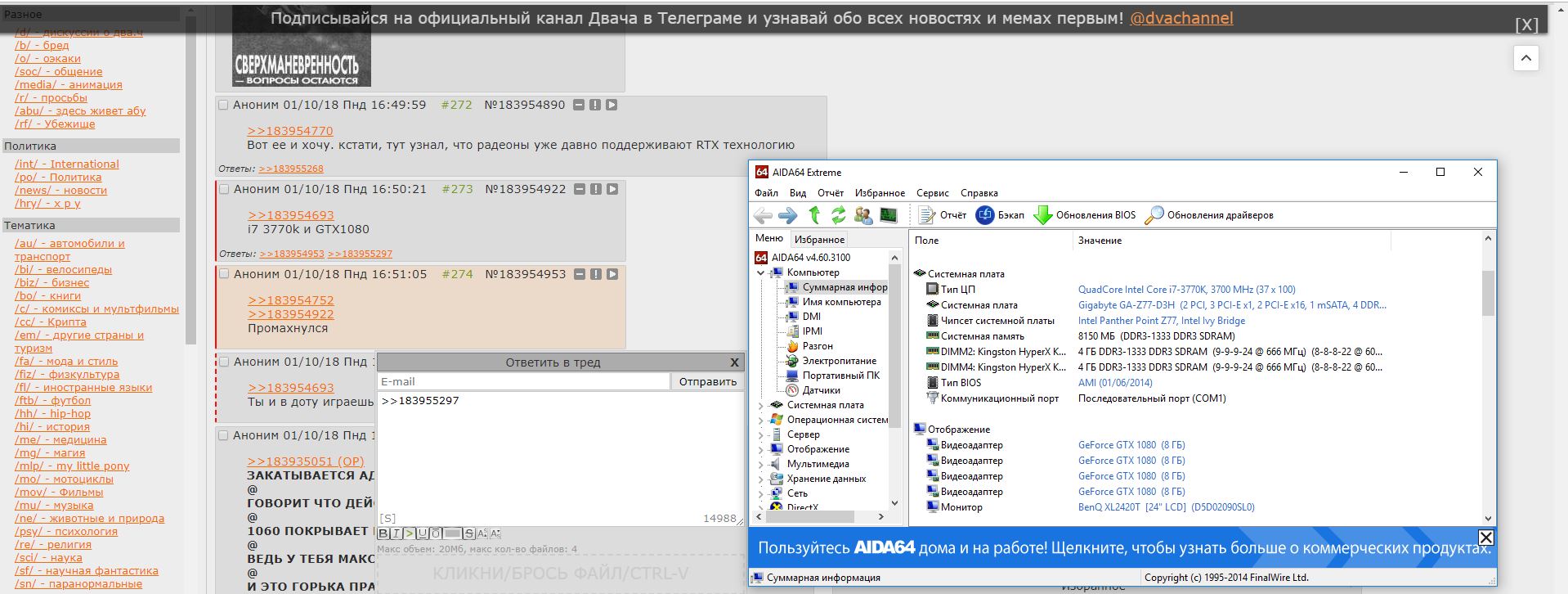The image size is (1568, 594).
Task: Click the underline formatting button in reply form
Action: tap(423, 533)
